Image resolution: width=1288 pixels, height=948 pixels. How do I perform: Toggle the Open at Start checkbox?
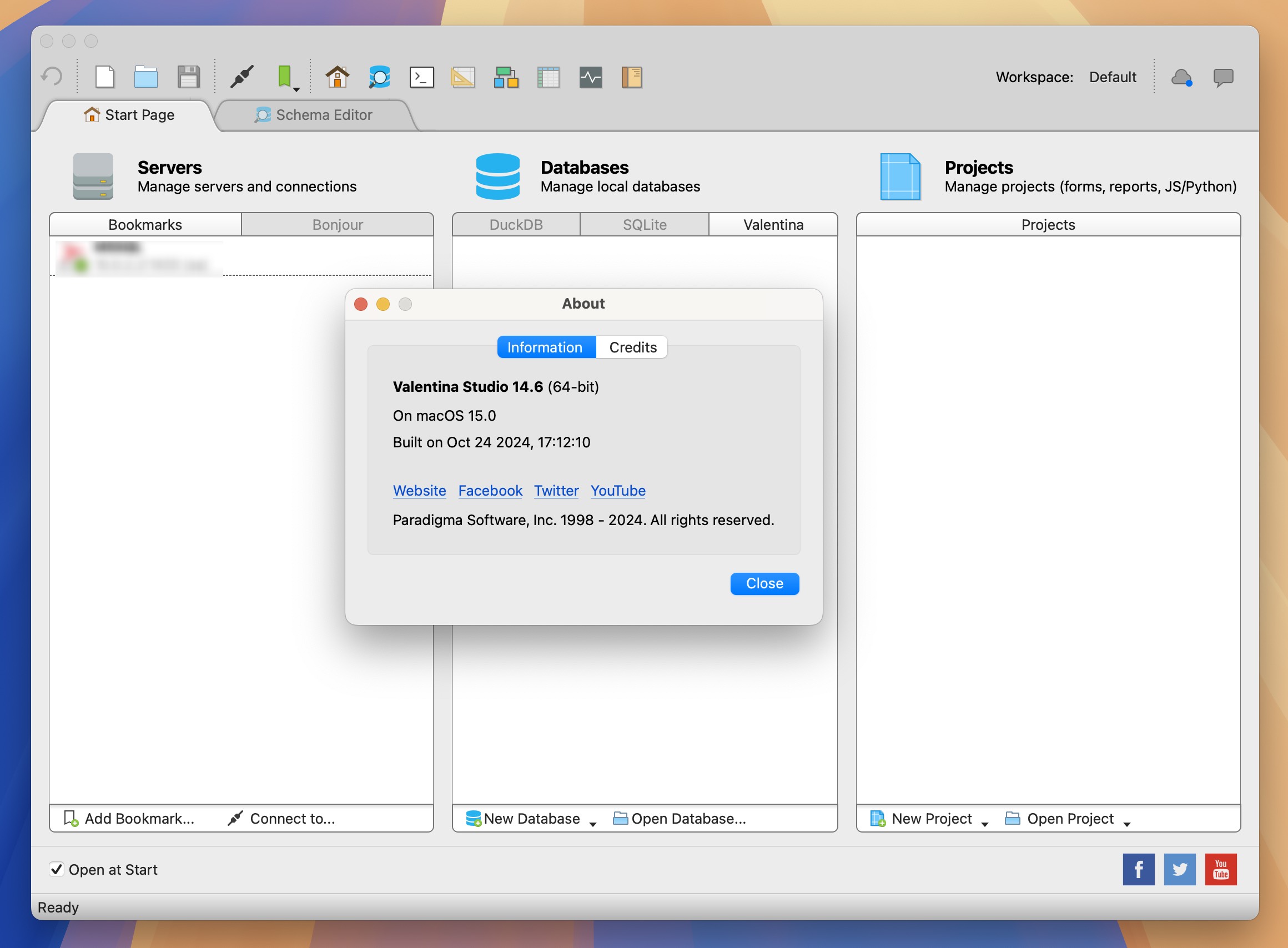(56, 869)
